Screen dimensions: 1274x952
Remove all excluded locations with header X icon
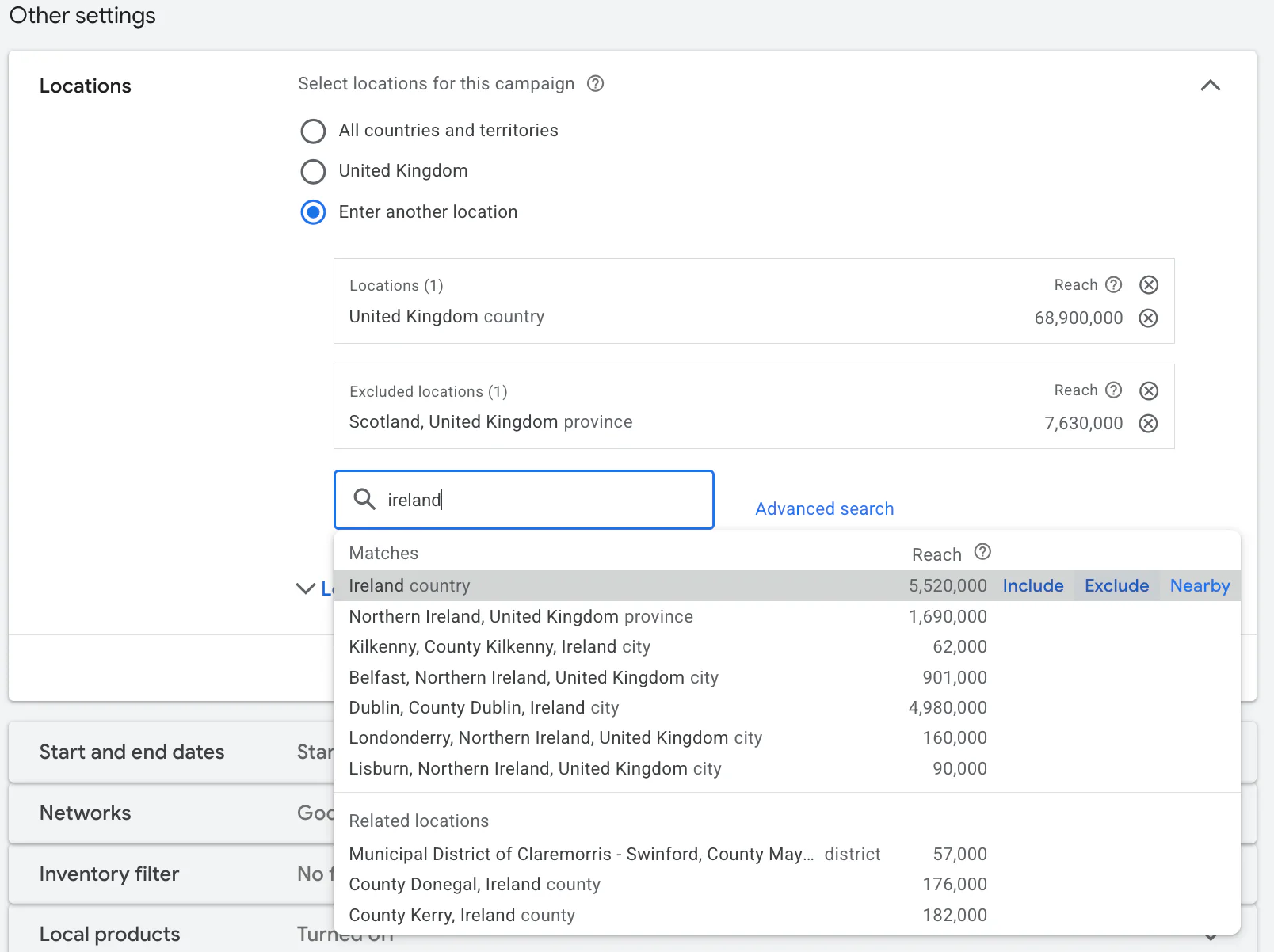click(x=1149, y=390)
